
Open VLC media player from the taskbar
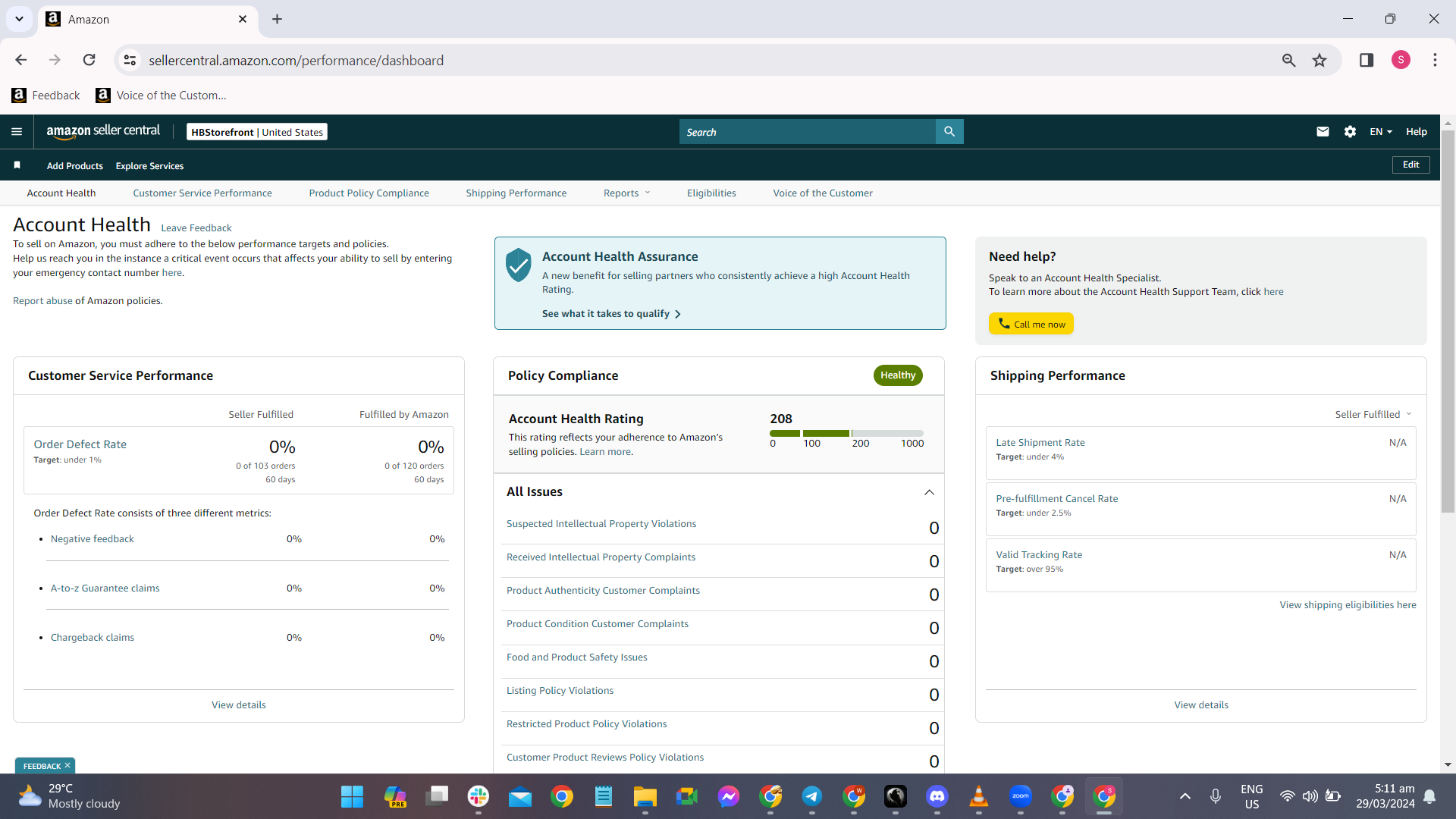click(979, 796)
